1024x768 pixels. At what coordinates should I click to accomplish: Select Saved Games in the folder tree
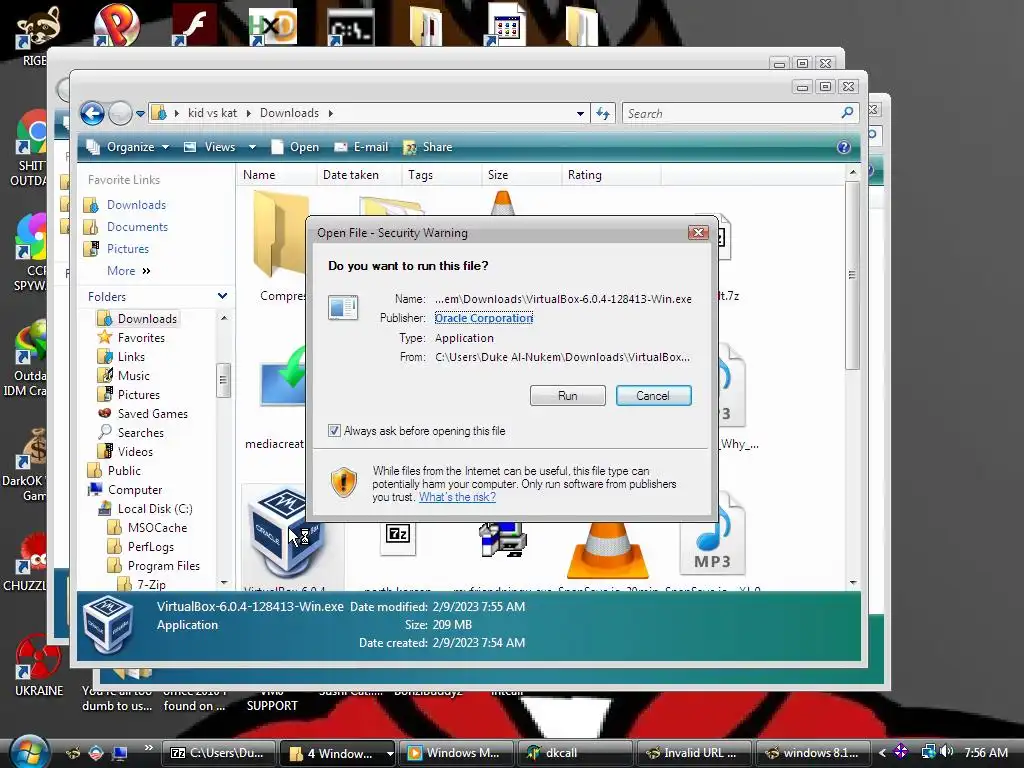[152, 413]
